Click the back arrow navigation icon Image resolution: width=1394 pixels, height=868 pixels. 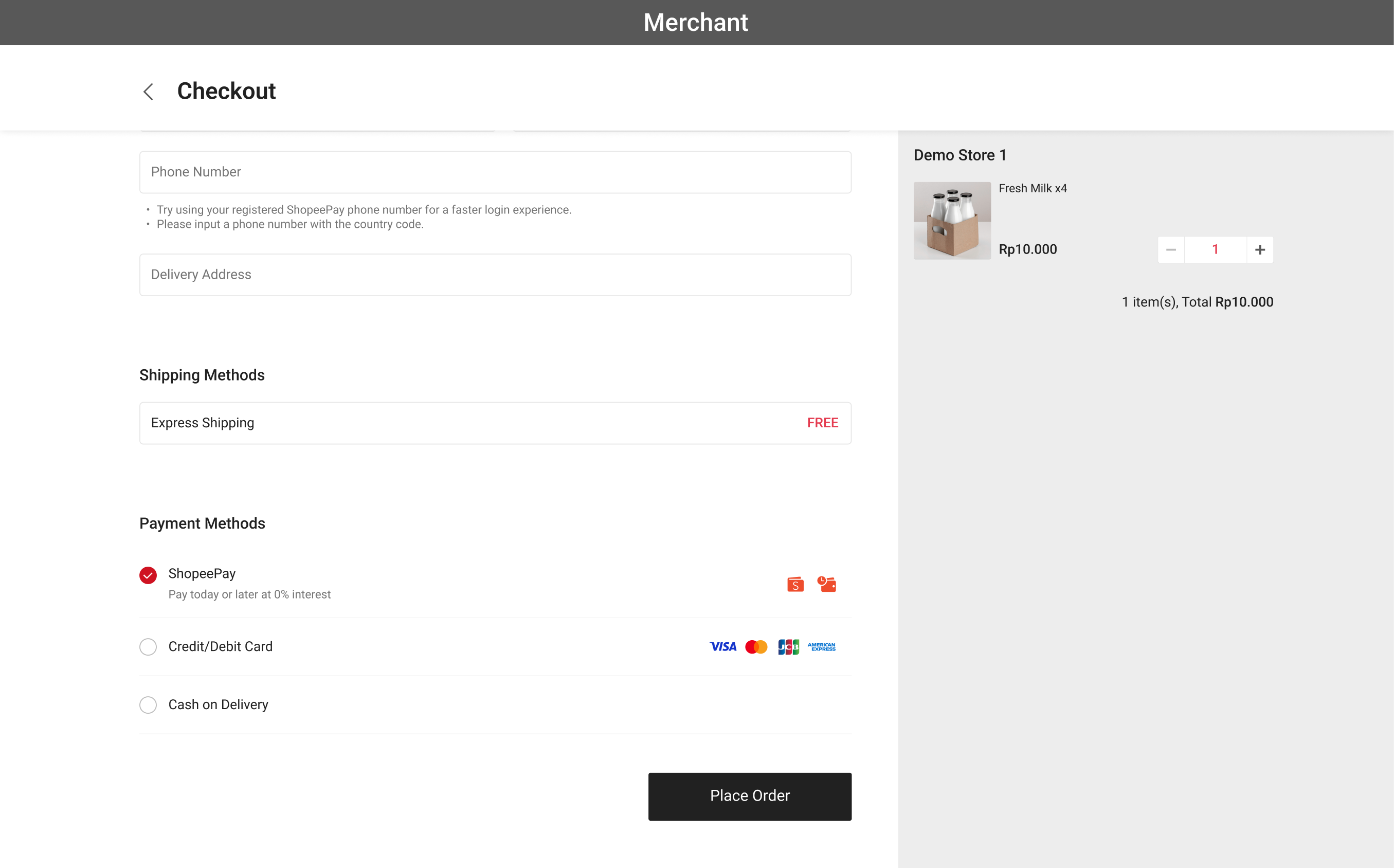point(149,91)
